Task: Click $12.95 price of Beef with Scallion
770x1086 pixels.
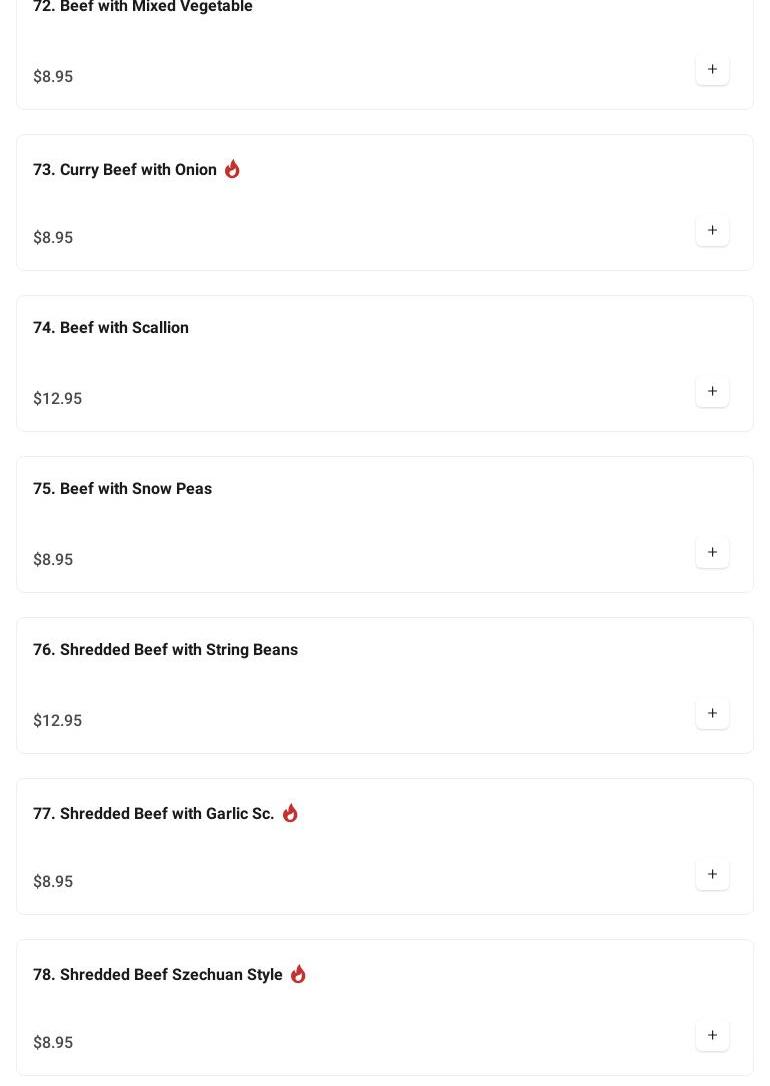Action: coord(58,399)
